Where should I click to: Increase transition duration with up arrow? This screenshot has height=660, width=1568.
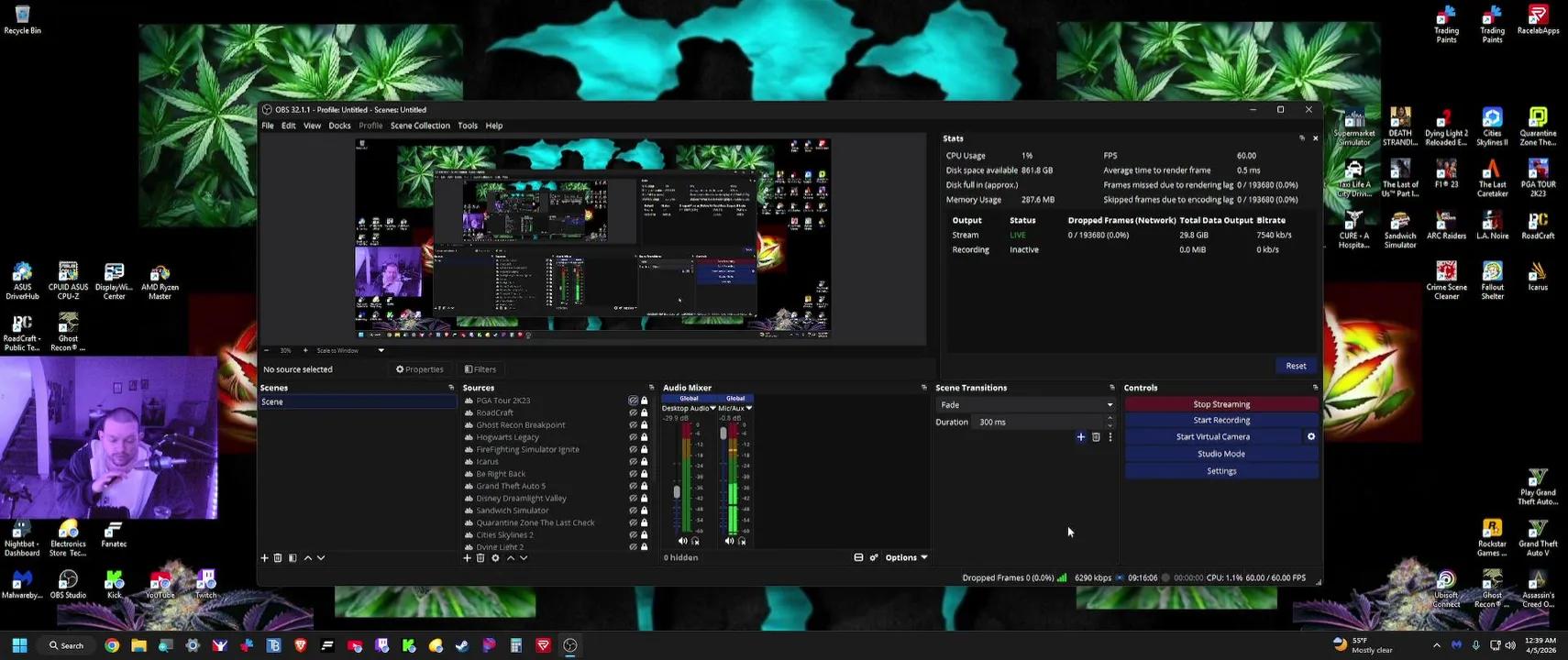click(1110, 418)
